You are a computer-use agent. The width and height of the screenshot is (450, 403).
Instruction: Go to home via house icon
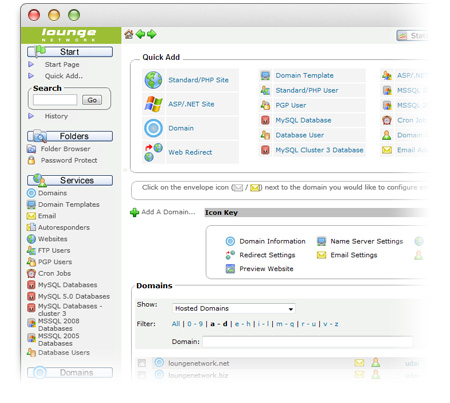pos(129,34)
